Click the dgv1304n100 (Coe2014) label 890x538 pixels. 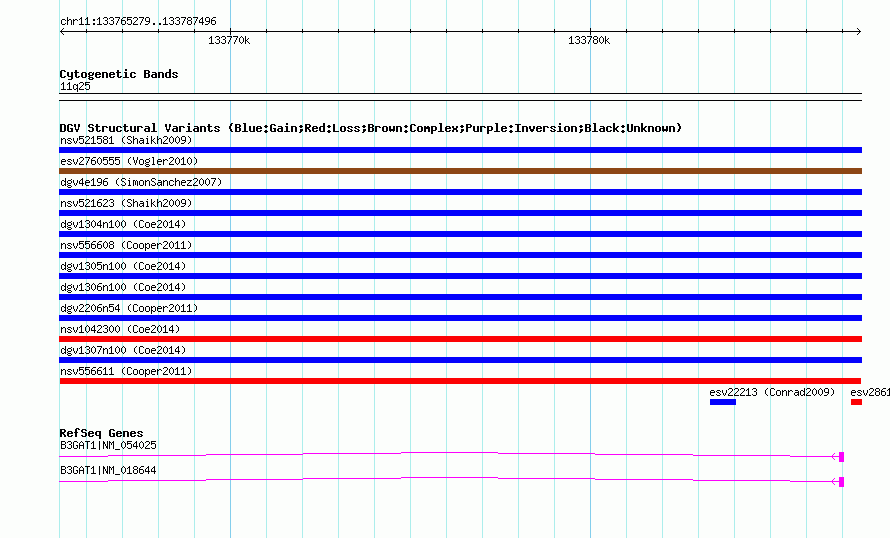123,224
